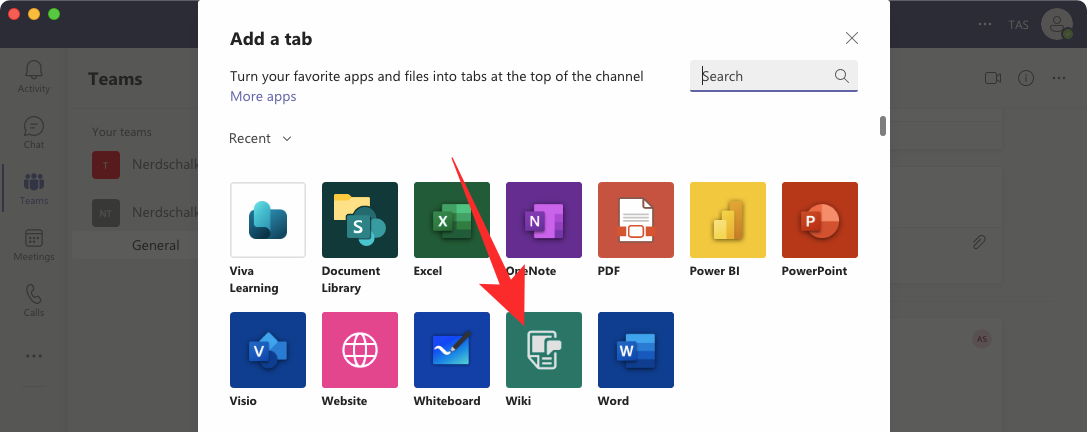Image resolution: width=1087 pixels, height=432 pixels.
Task: Choose the Visio app icon
Action: pyautogui.click(x=268, y=350)
